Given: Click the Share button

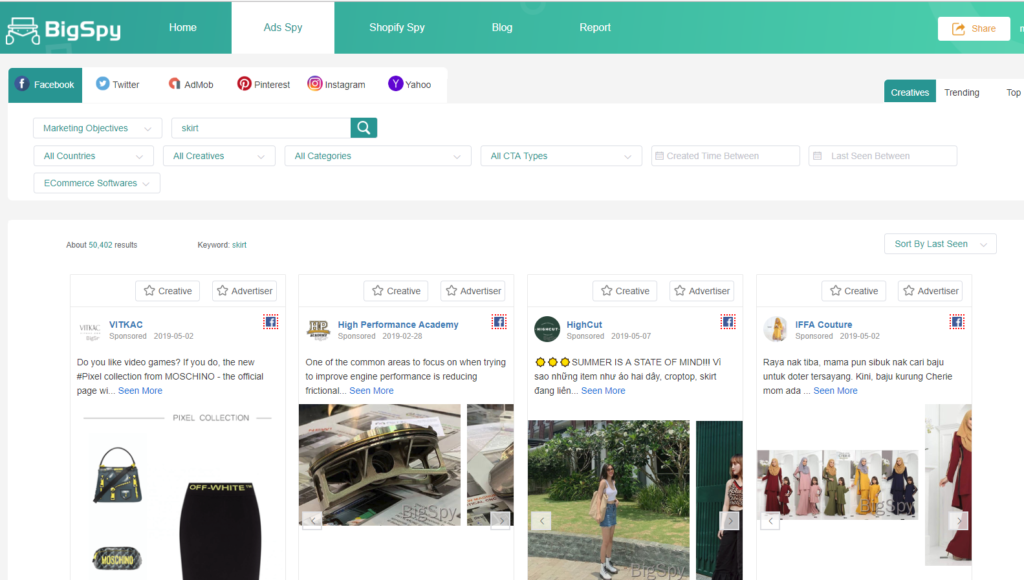Looking at the screenshot, I should [974, 29].
